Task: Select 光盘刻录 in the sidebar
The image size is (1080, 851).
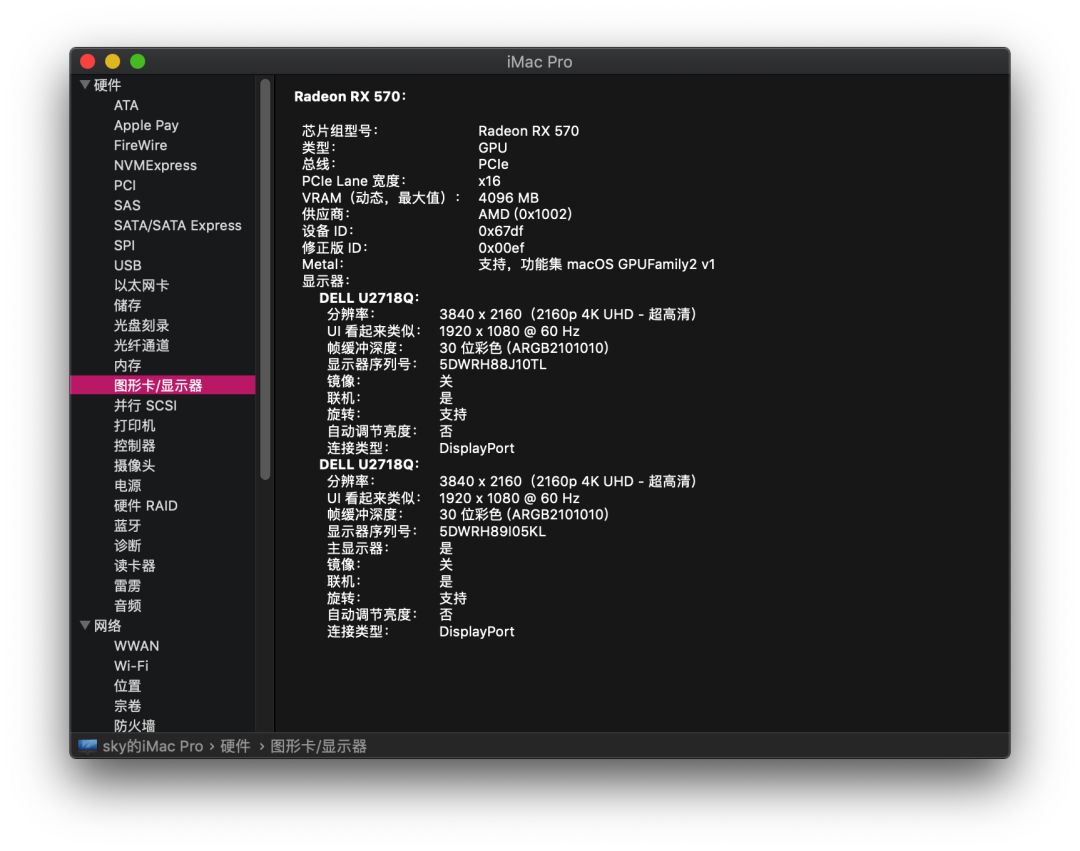Action: pyautogui.click(x=141, y=325)
